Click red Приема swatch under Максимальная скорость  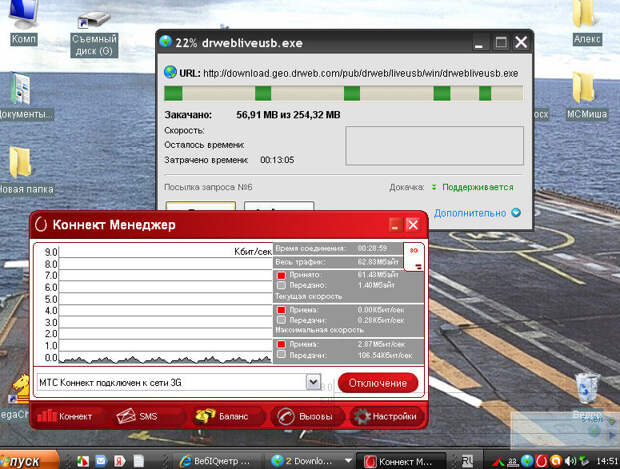(281, 344)
